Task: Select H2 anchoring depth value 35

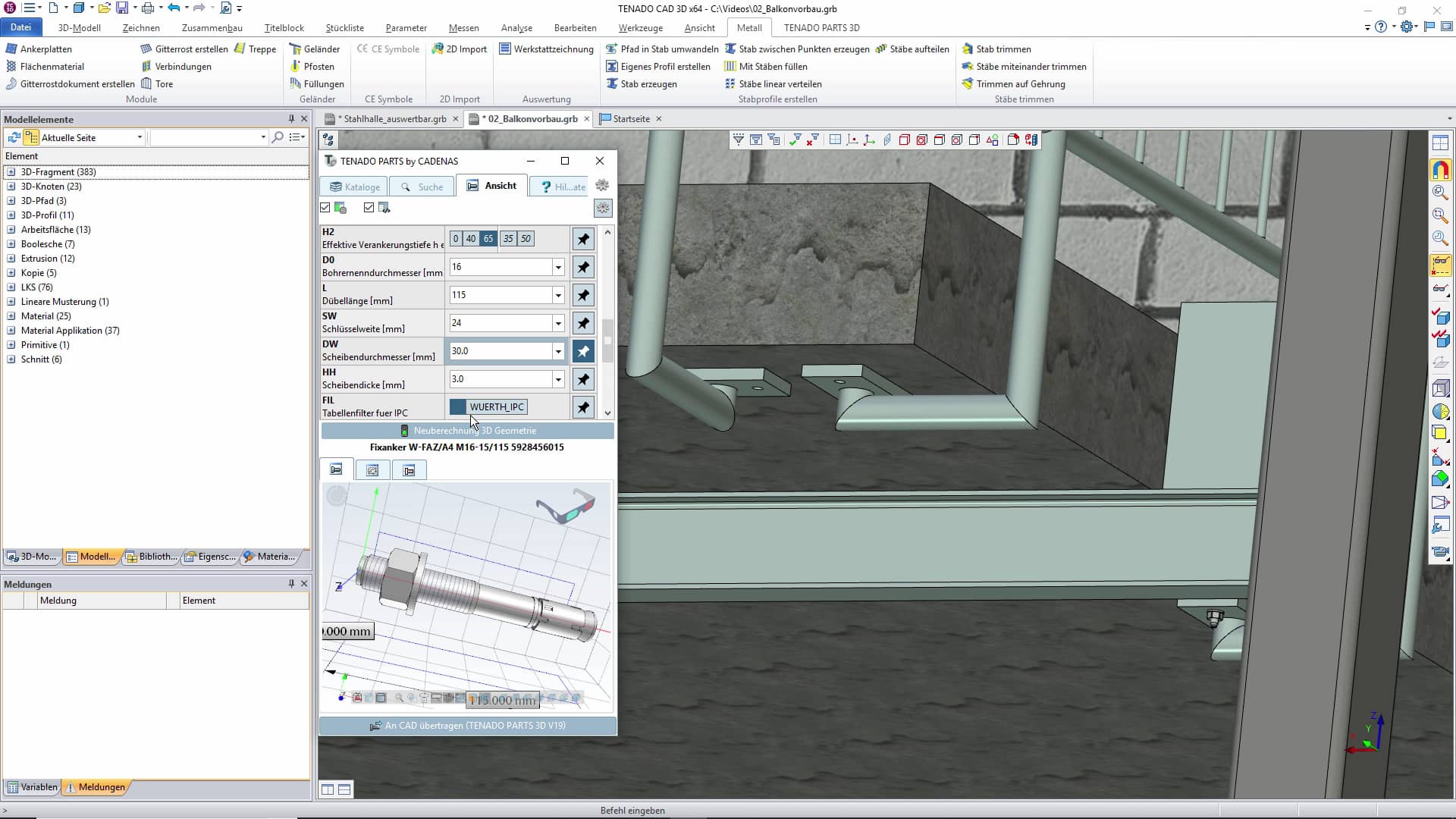Action: 508,239
